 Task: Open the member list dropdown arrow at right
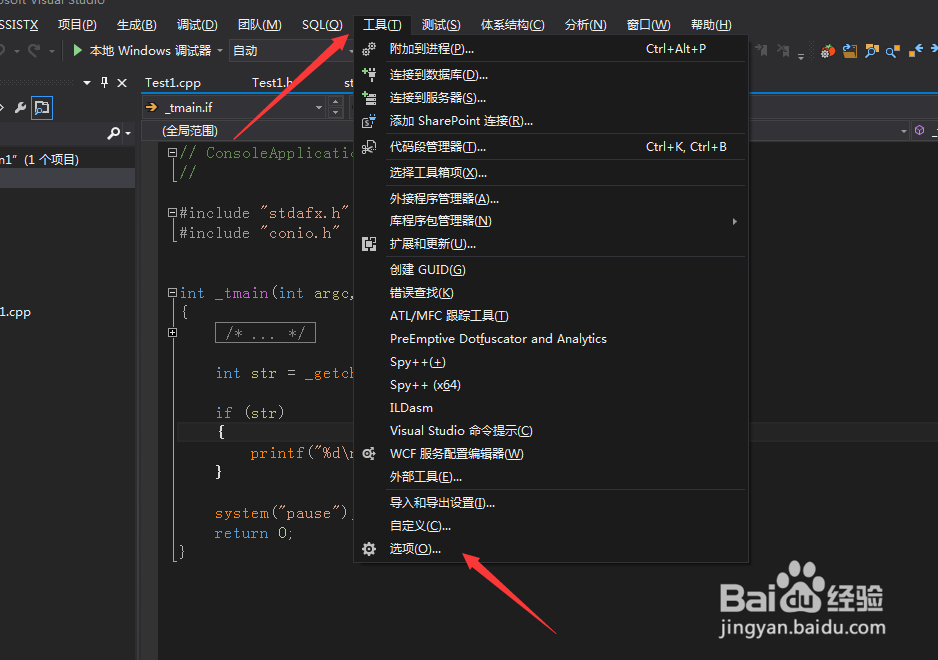[903, 131]
